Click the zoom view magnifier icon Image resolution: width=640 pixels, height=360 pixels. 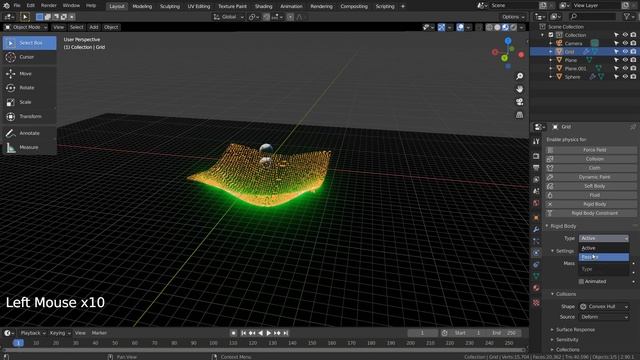[520, 76]
